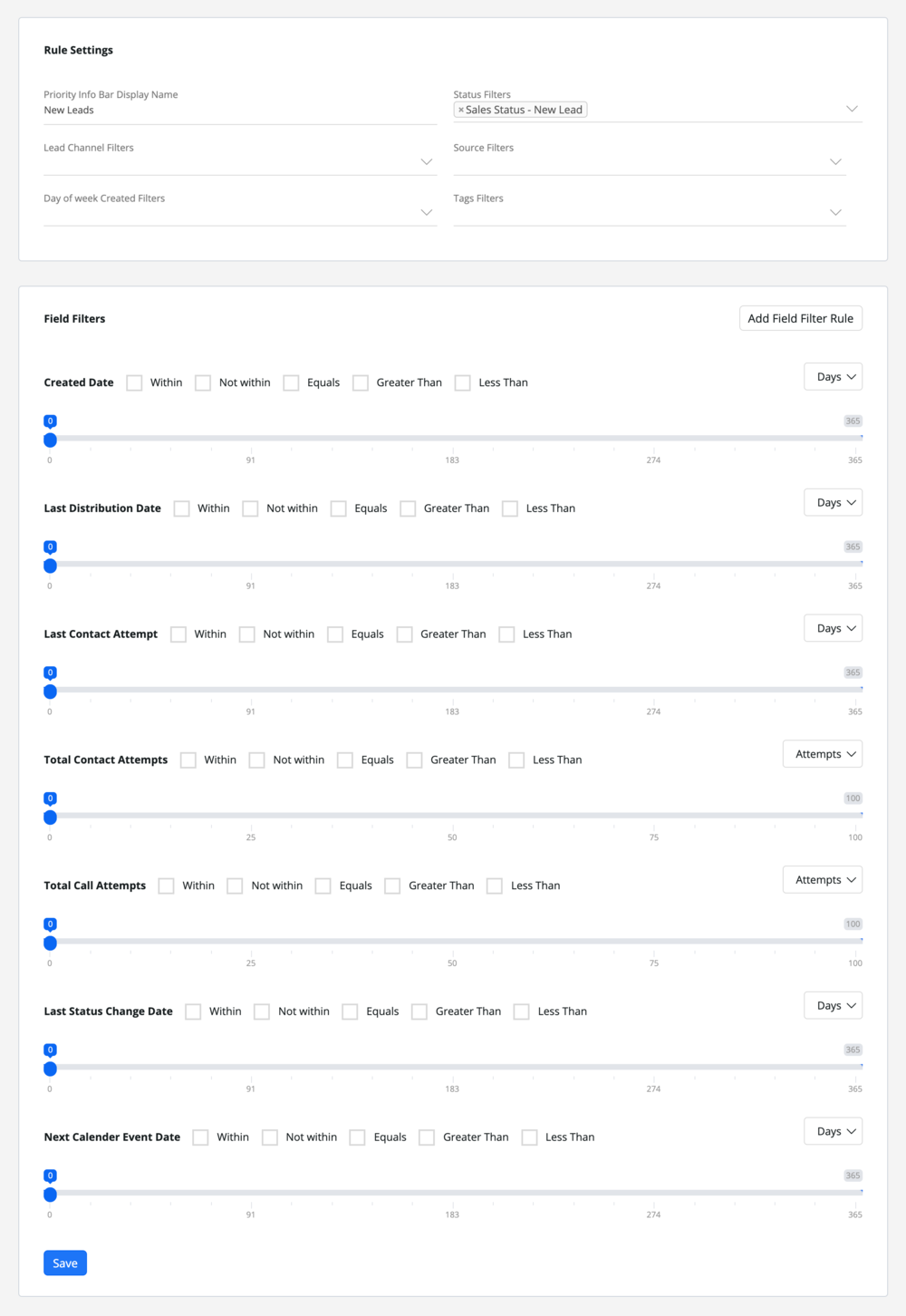This screenshot has width=906, height=1316.
Task: Open Next Calender Event Date Days dropdown
Action: point(834,1132)
